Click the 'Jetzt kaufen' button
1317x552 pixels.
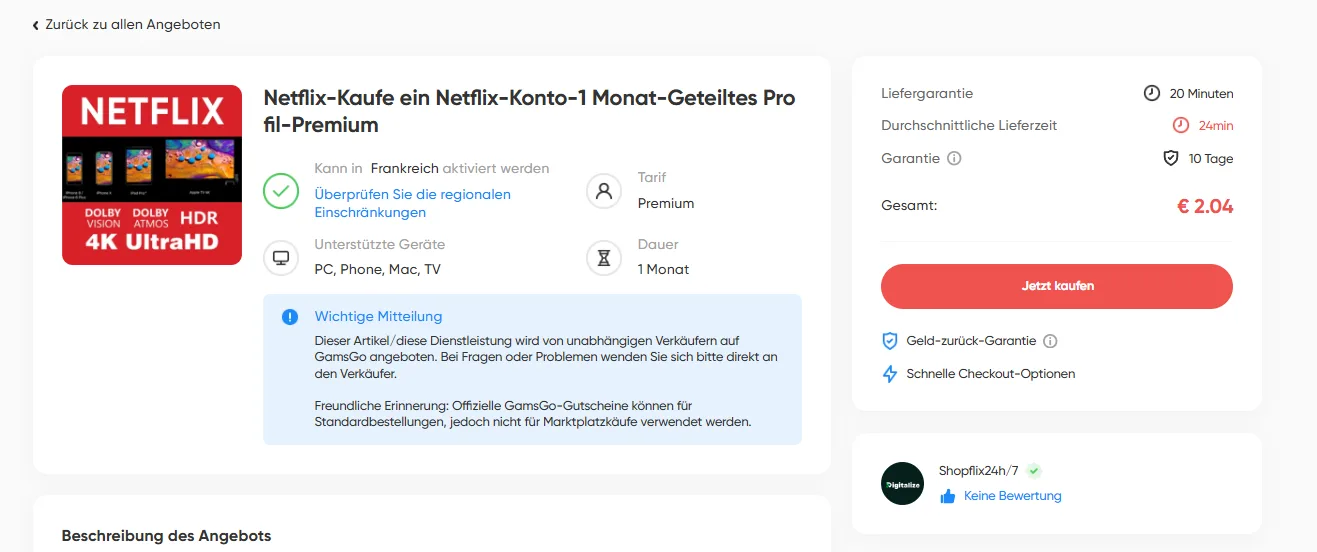[x=1057, y=286]
